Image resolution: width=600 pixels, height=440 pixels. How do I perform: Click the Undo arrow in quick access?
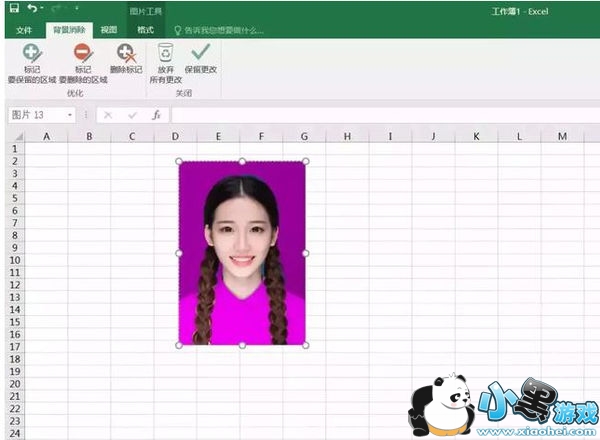point(33,9)
